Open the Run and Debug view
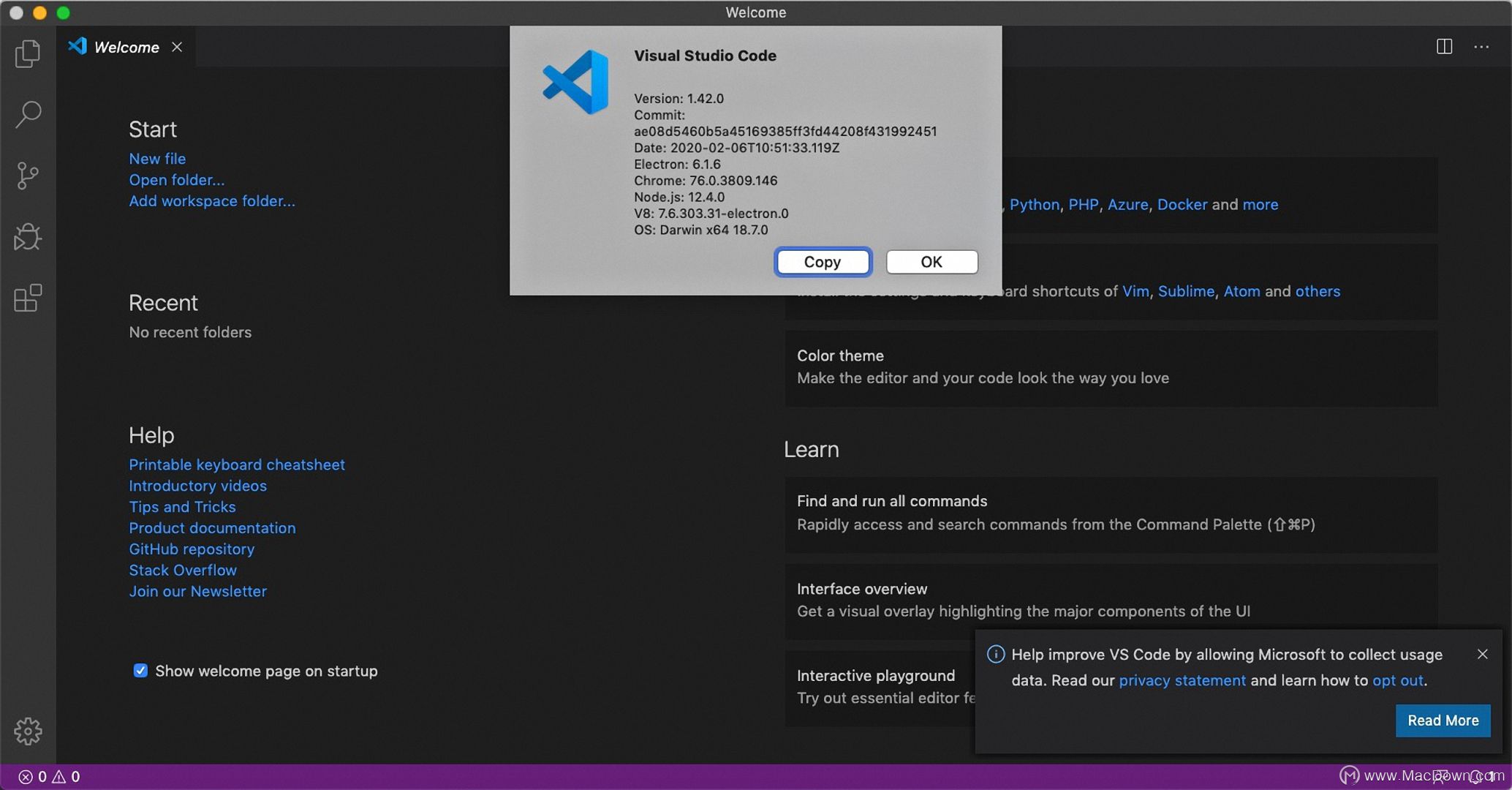The height and width of the screenshot is (790, 1512). (28, 236)
